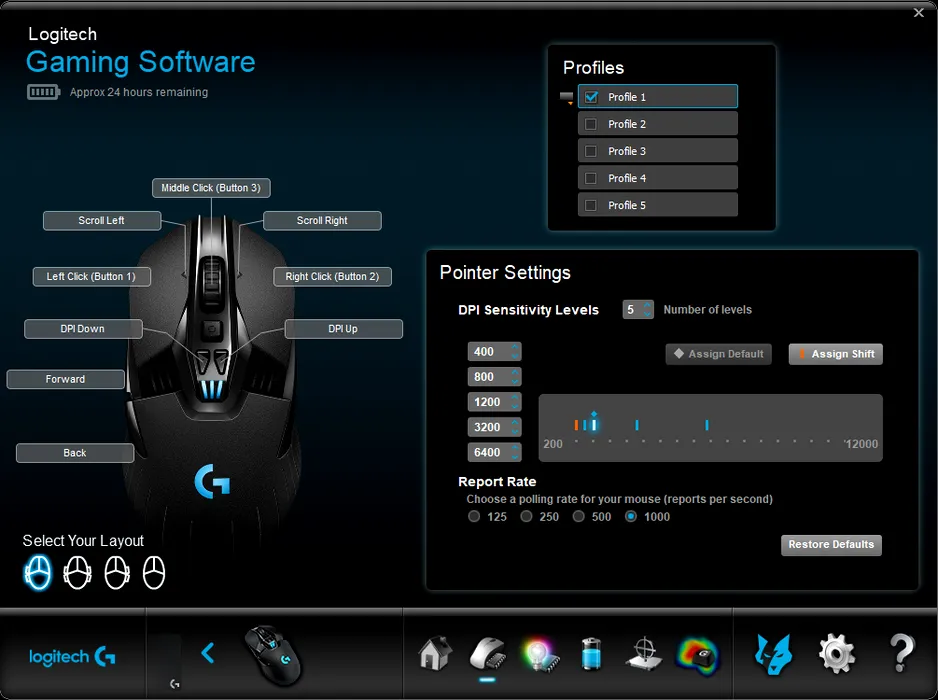The image size is (938, 700).
Task: Adjust the number of levels stepper
Action: 647,310
